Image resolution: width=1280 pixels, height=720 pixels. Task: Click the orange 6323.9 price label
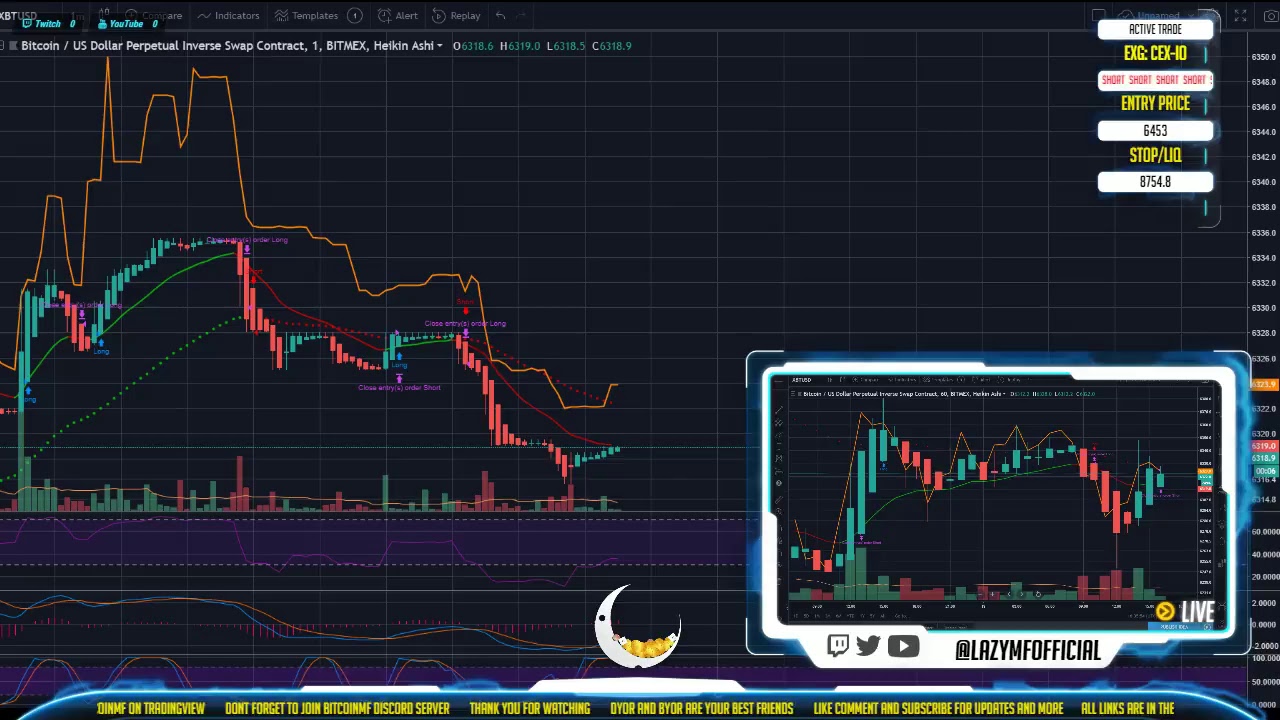point(1265,384)
